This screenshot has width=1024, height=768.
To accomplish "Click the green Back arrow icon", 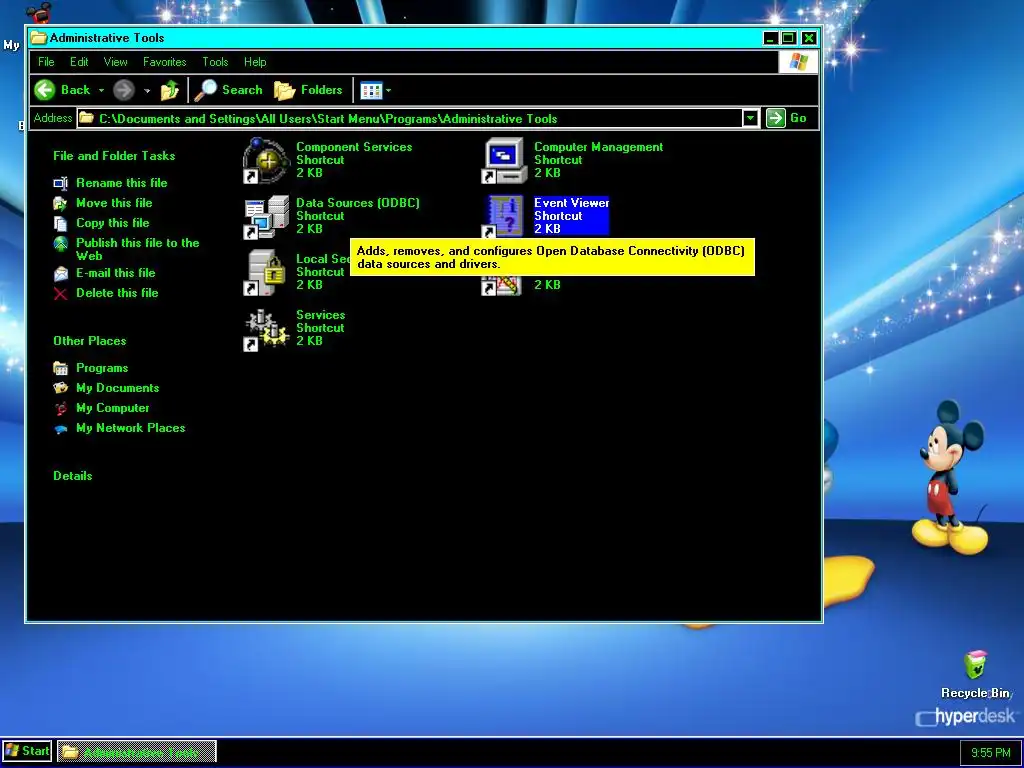I will pos(45,90).
